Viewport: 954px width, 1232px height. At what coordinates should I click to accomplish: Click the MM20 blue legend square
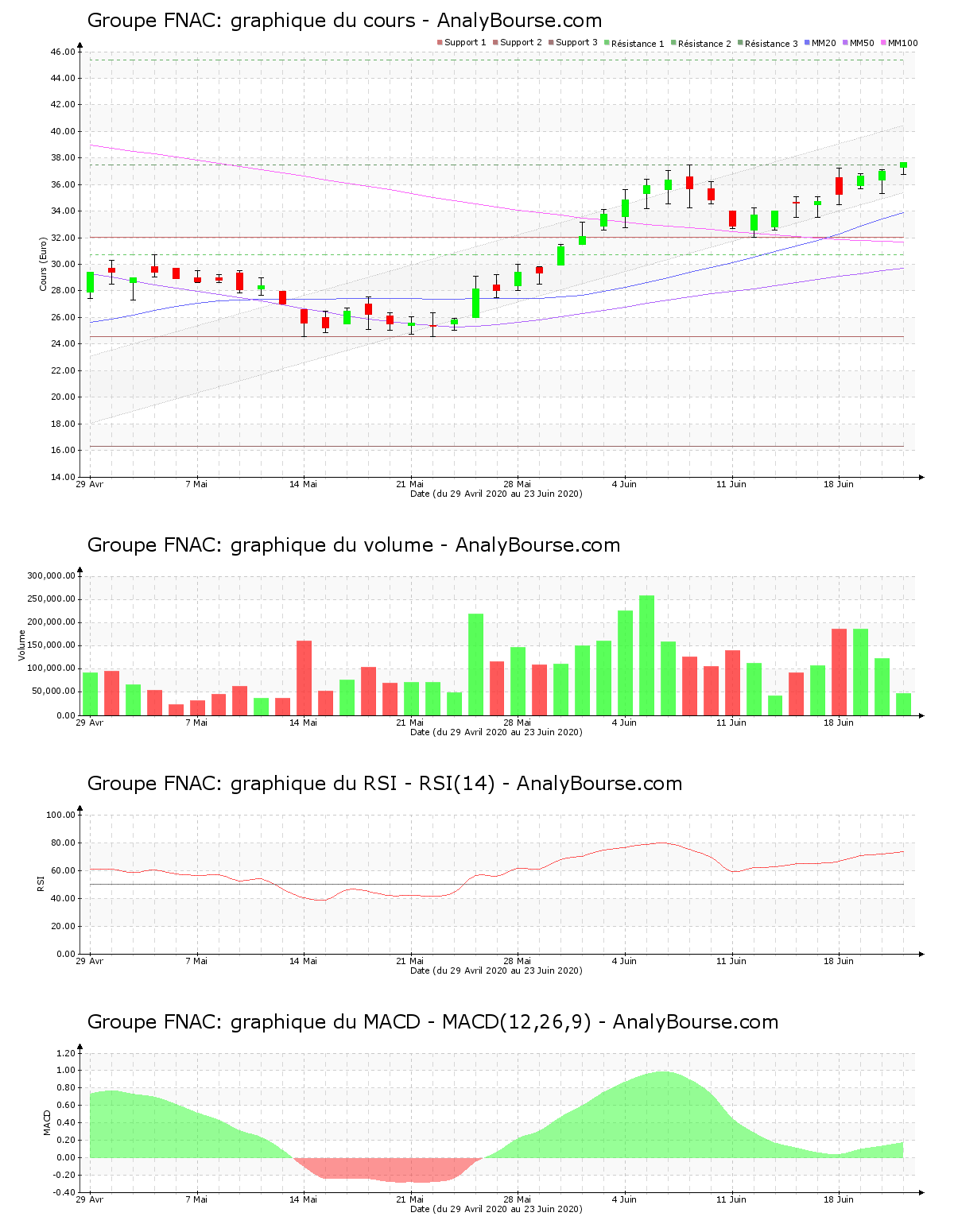click(807, 43)
